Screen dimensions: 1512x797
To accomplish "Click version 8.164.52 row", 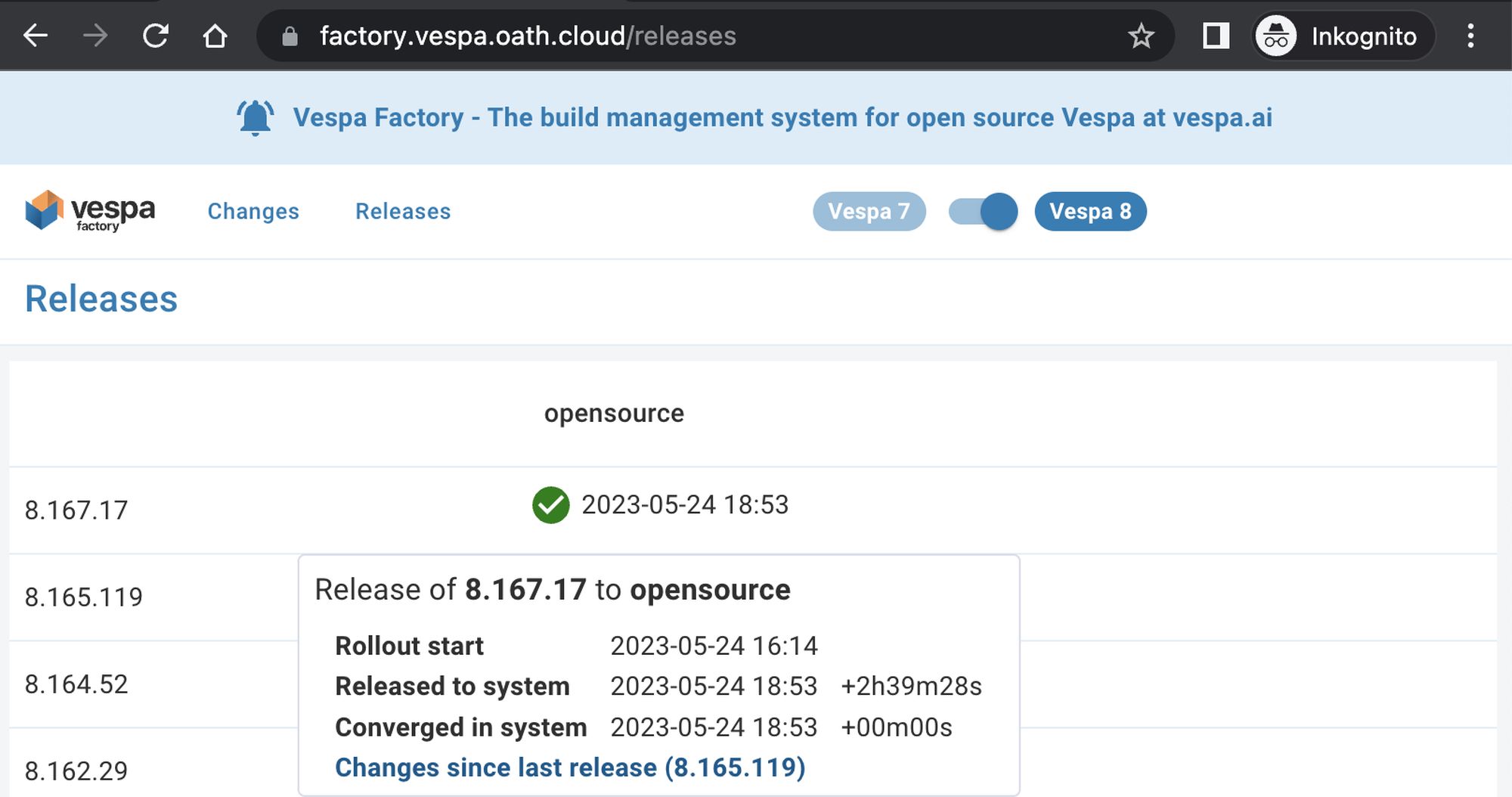I will click(x=76, y=684).
